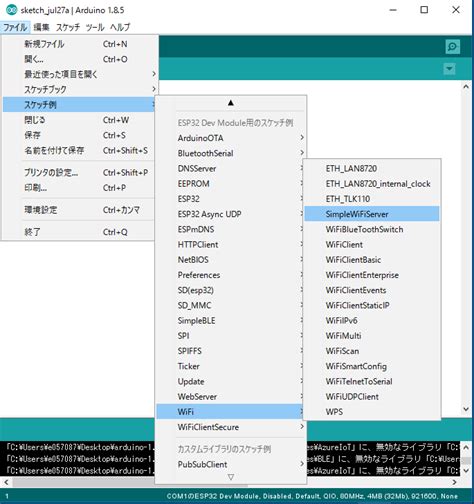Expand the DNSServer examples
This screenshot has height=504, width=474.
click(x=230, y=169)
